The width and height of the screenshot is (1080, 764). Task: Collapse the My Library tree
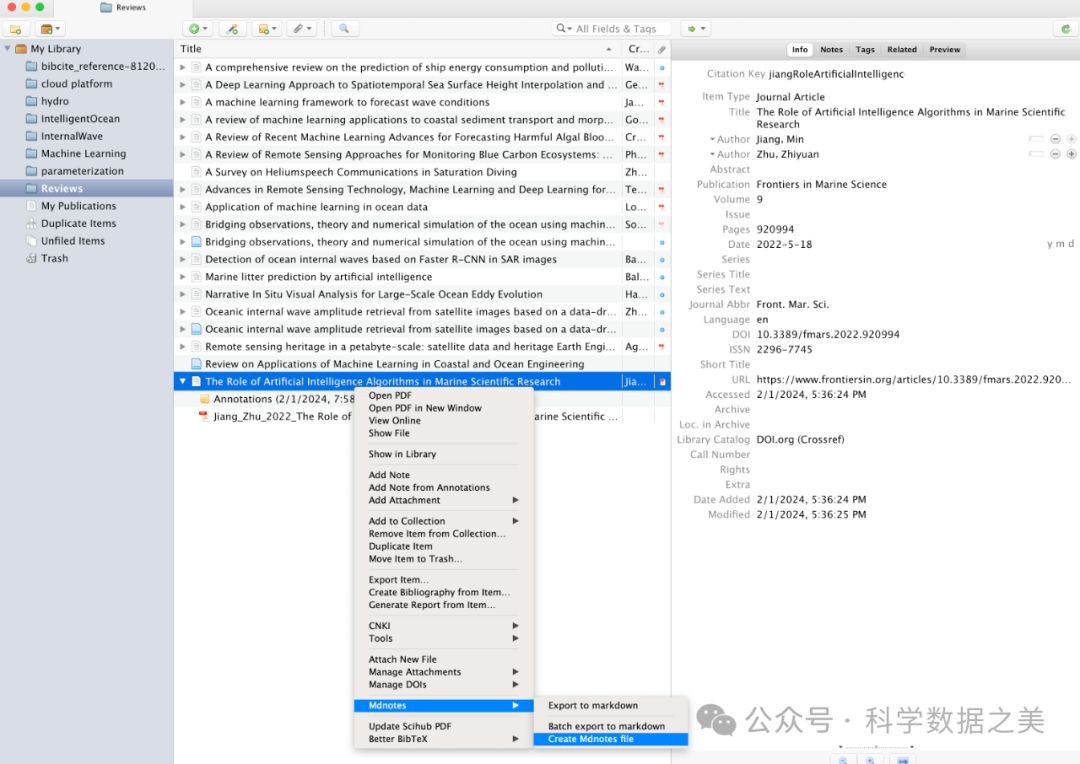click(8, 49)
